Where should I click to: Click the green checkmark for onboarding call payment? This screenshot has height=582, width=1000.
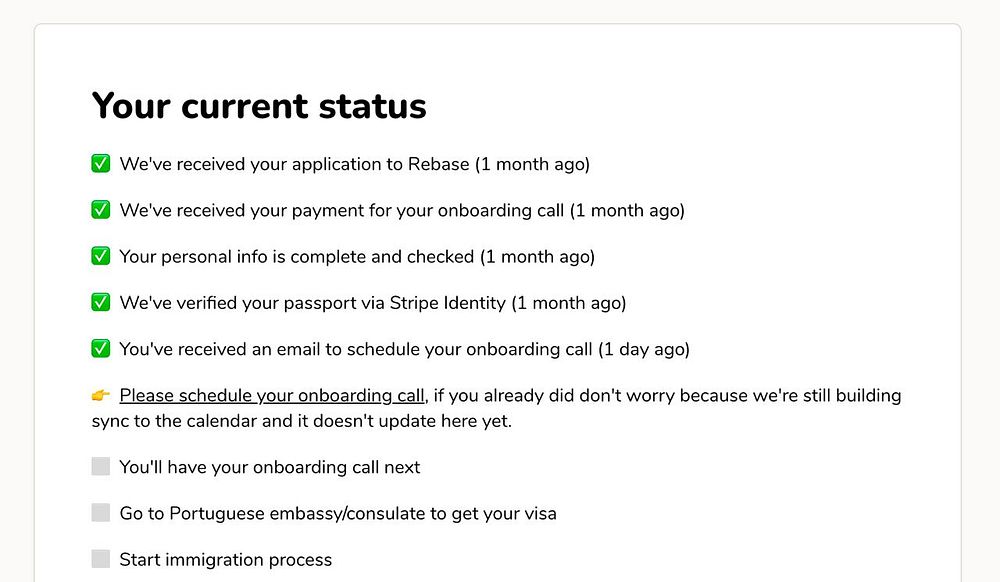pos(101,210)
